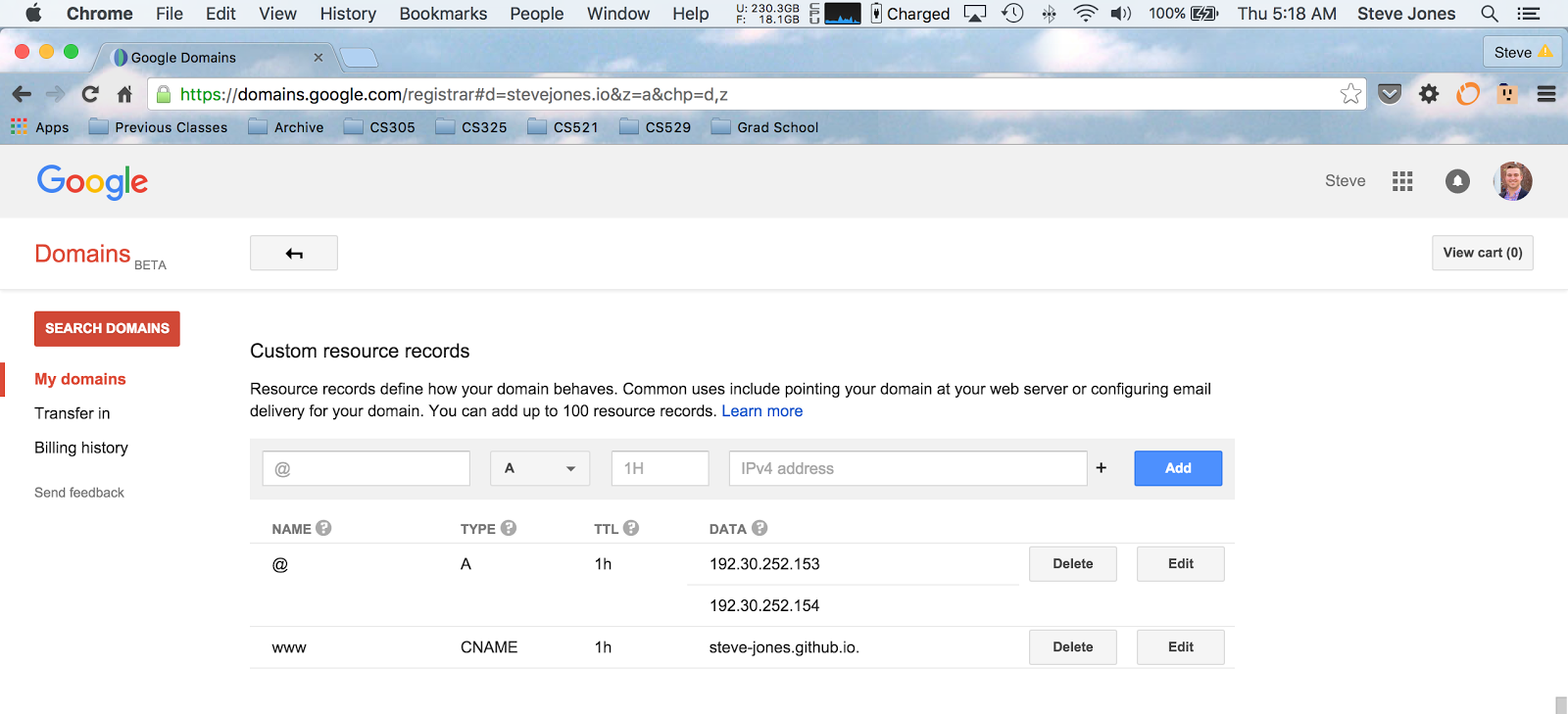Delete the www CNAME record
1568x714 pixels.
point(1073,647)
